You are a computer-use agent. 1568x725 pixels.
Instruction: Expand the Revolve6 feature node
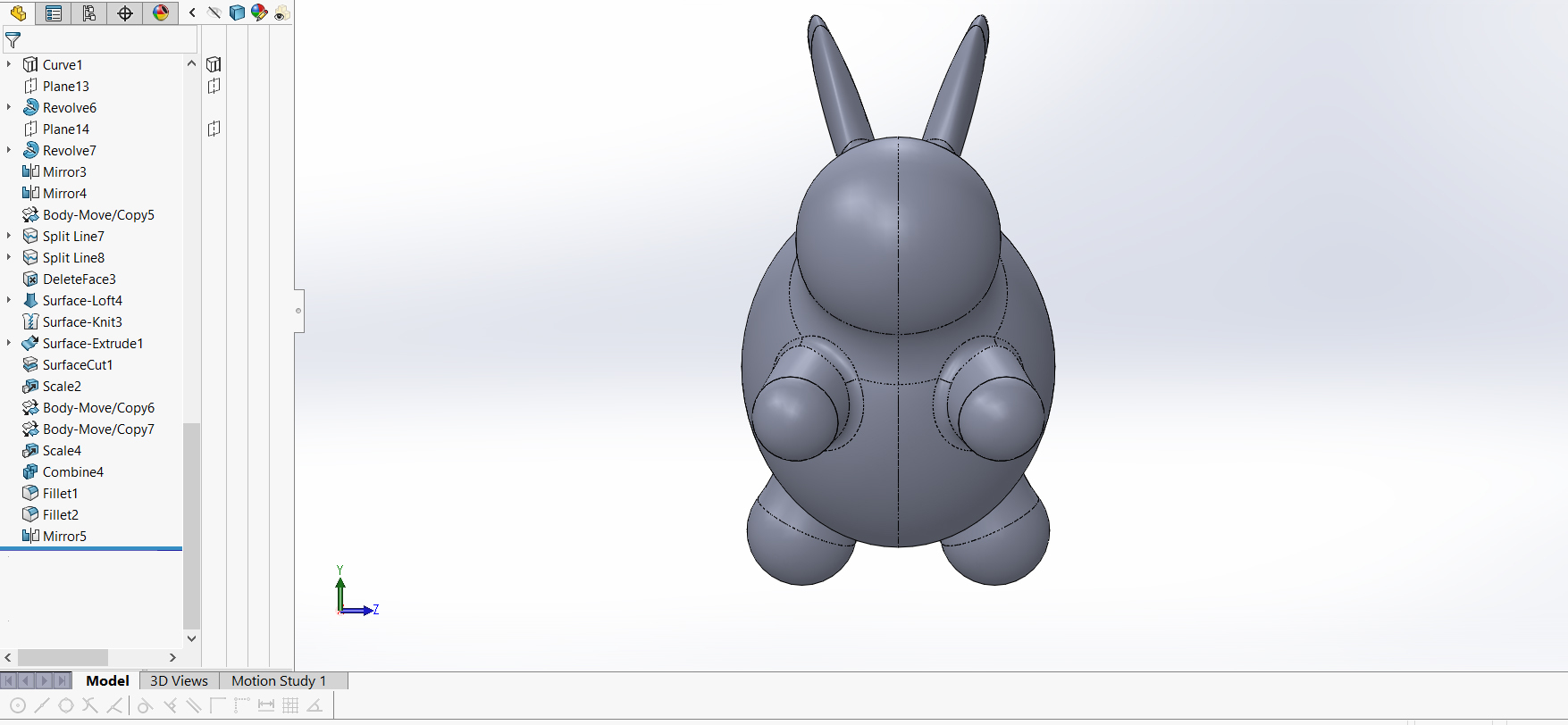click(x=9, y=107)
